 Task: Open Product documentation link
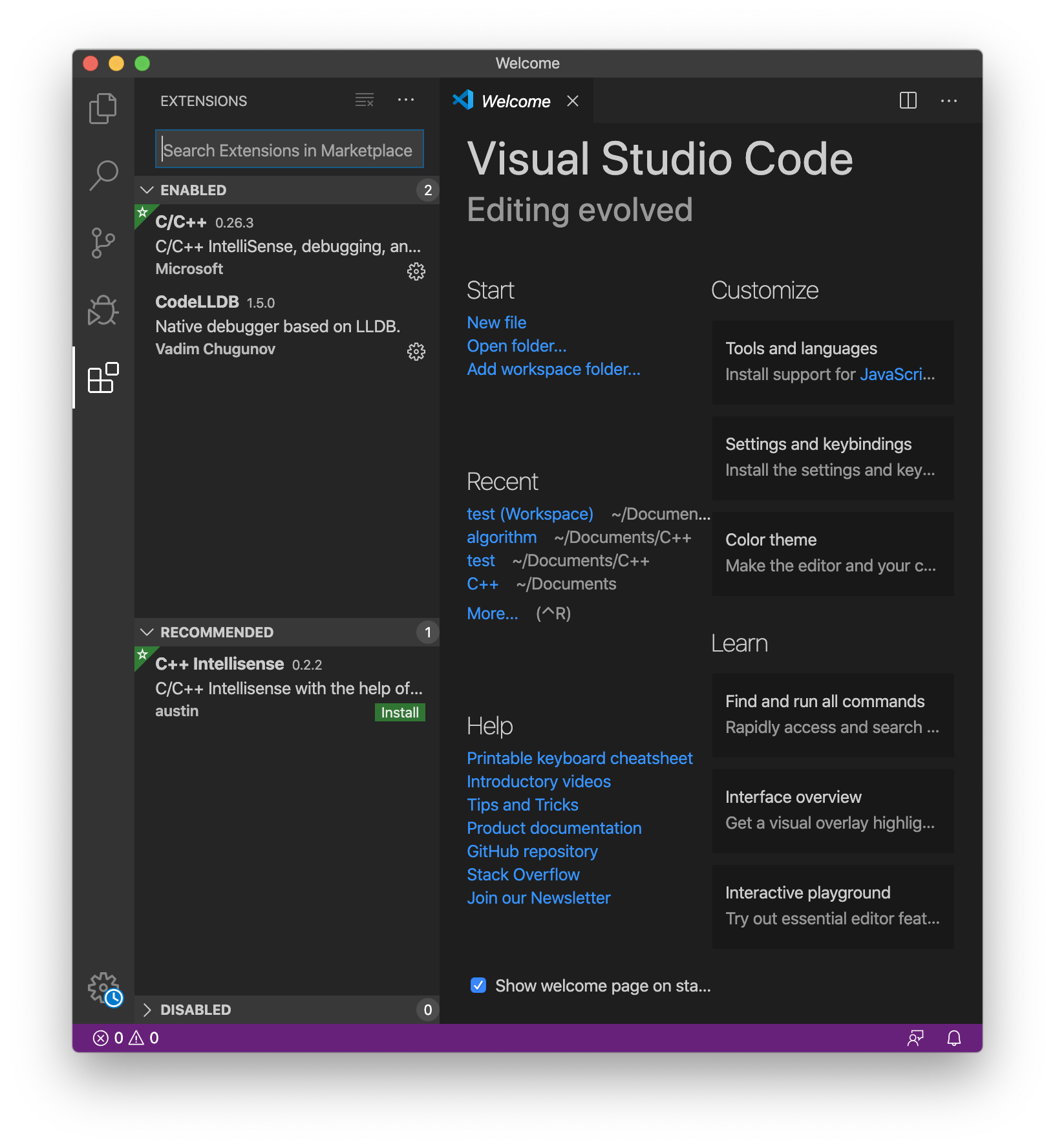[554, 828]
